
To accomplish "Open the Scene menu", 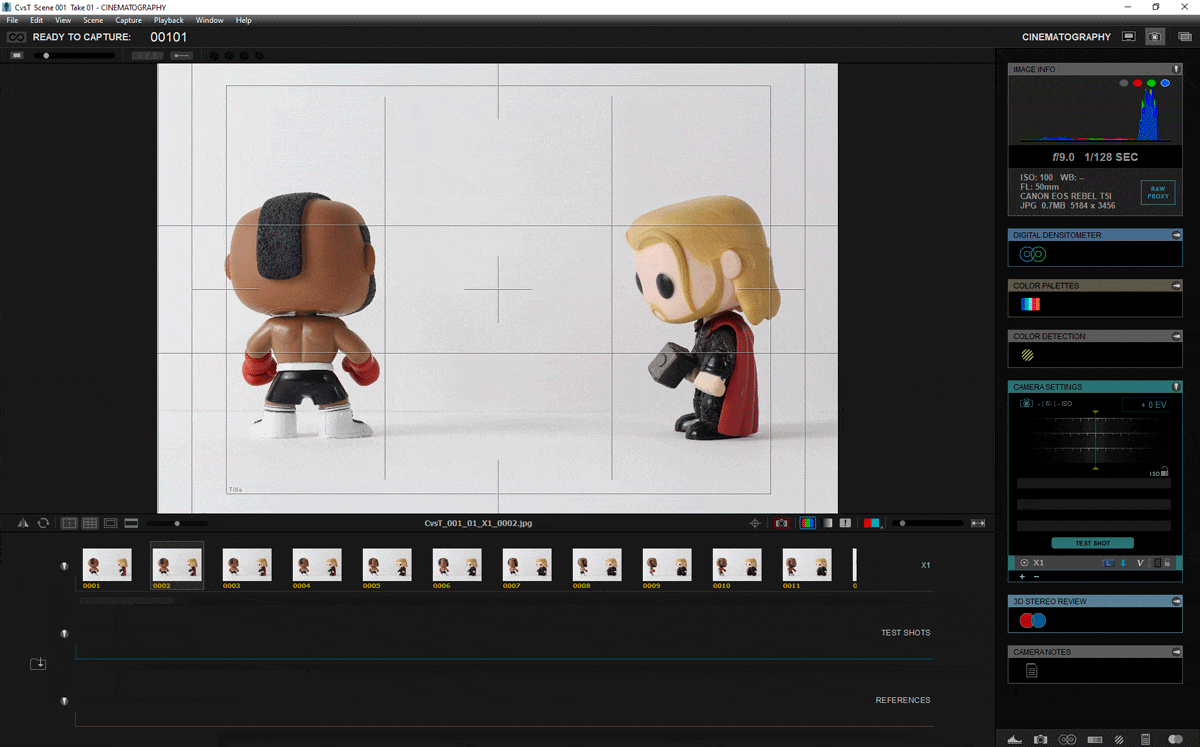I will point(93,20).
